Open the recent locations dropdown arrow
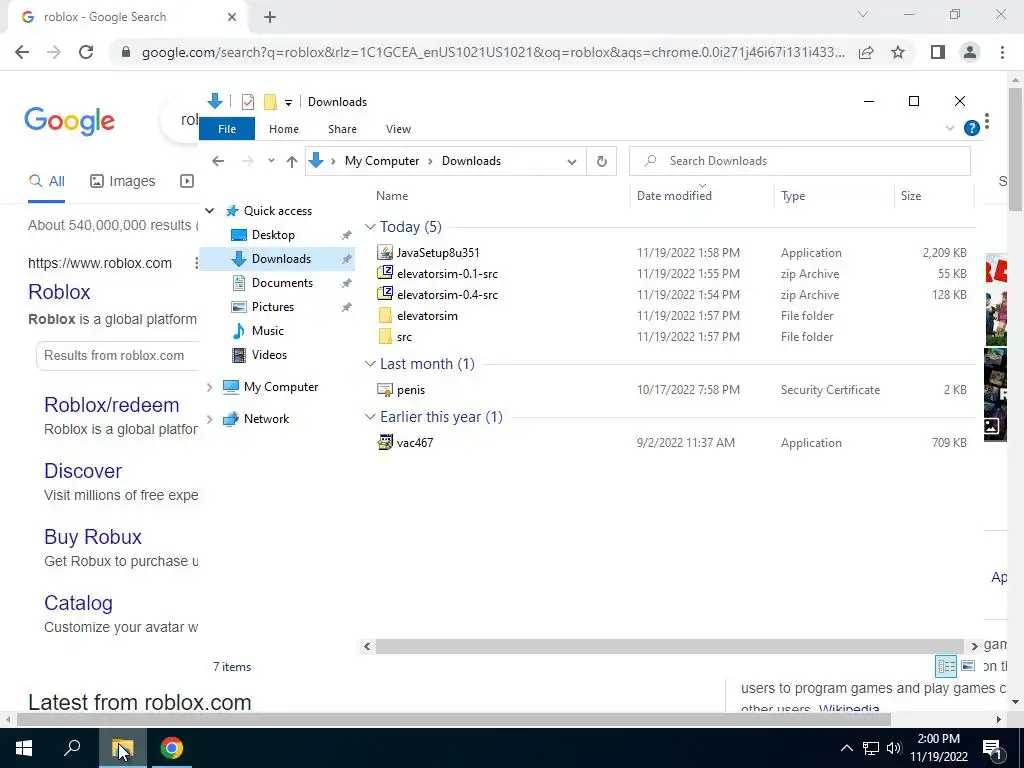Screen dimensions: 1024x768 click(x=270, y=161)
